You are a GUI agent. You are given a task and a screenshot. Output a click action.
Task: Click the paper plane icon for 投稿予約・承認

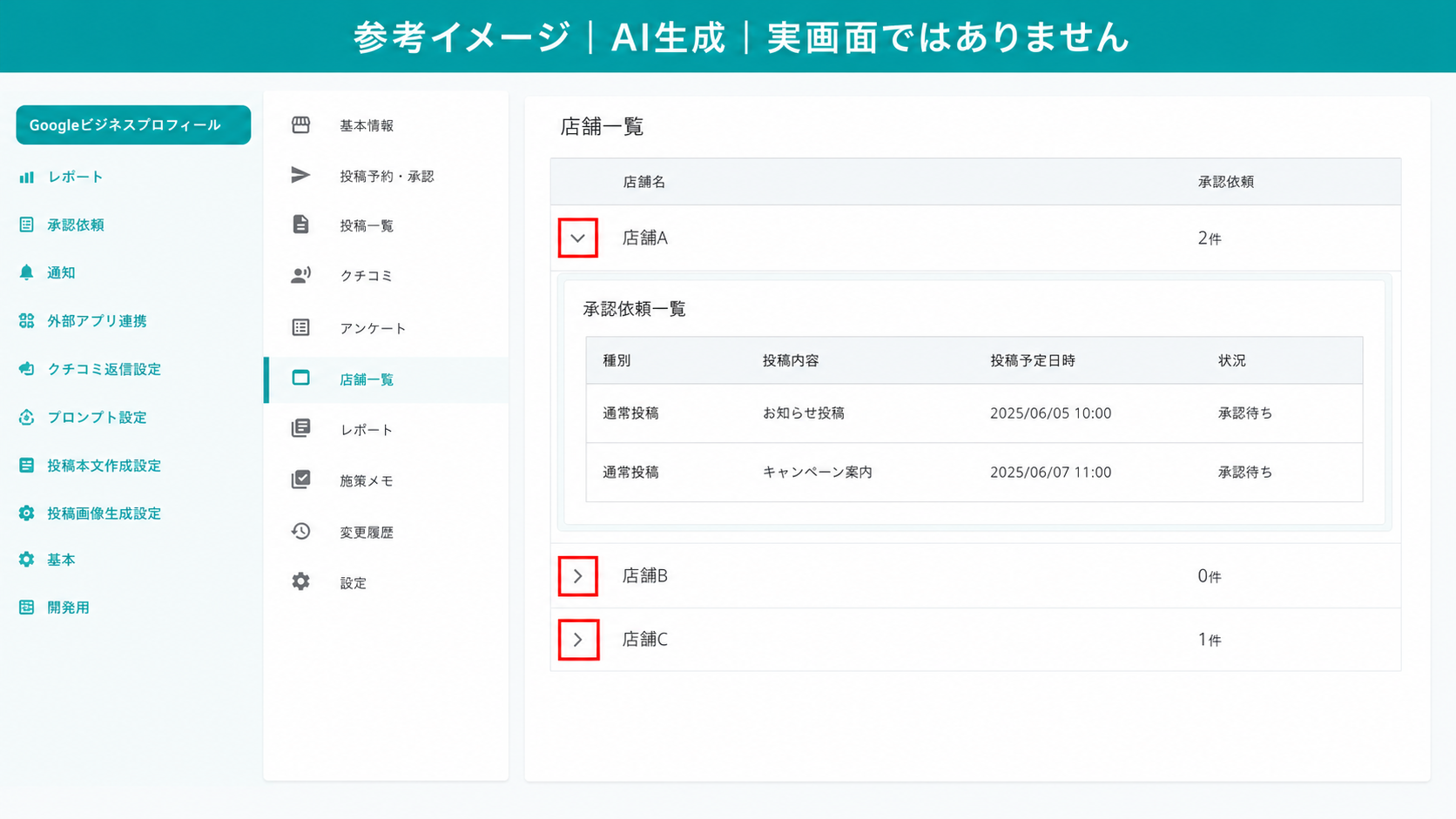(300, 175)
